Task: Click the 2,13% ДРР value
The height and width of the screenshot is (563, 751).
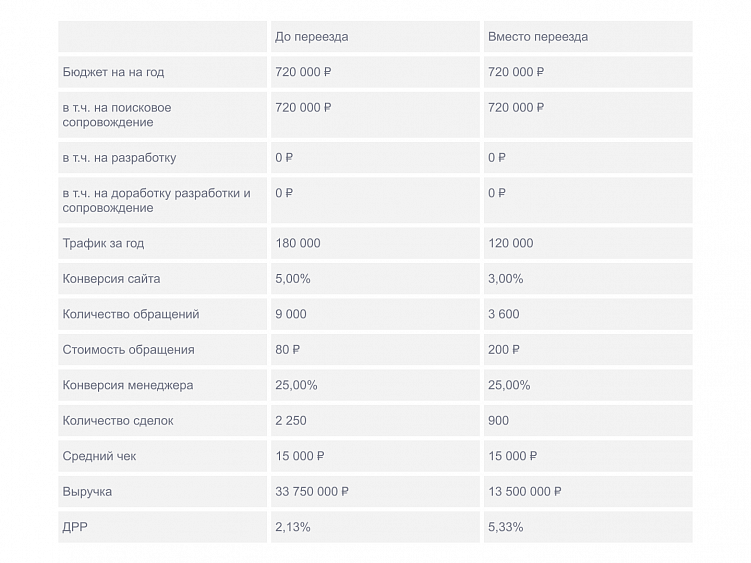Action: pos(292,527)
